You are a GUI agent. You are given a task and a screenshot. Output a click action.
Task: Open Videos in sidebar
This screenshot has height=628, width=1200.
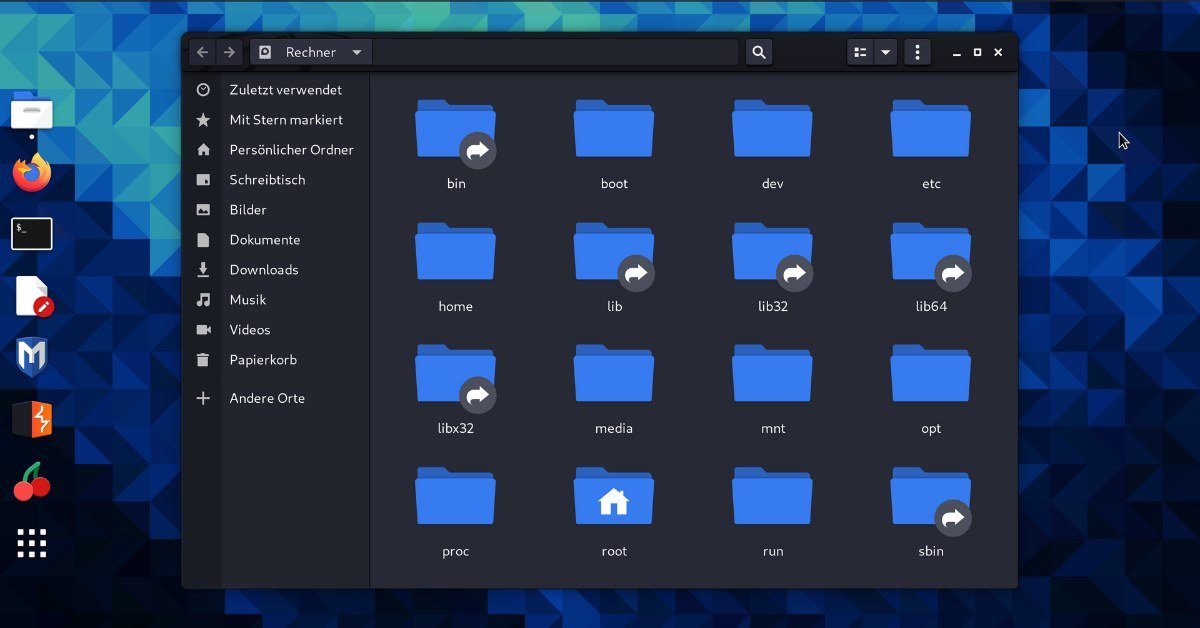coord(250,330)
